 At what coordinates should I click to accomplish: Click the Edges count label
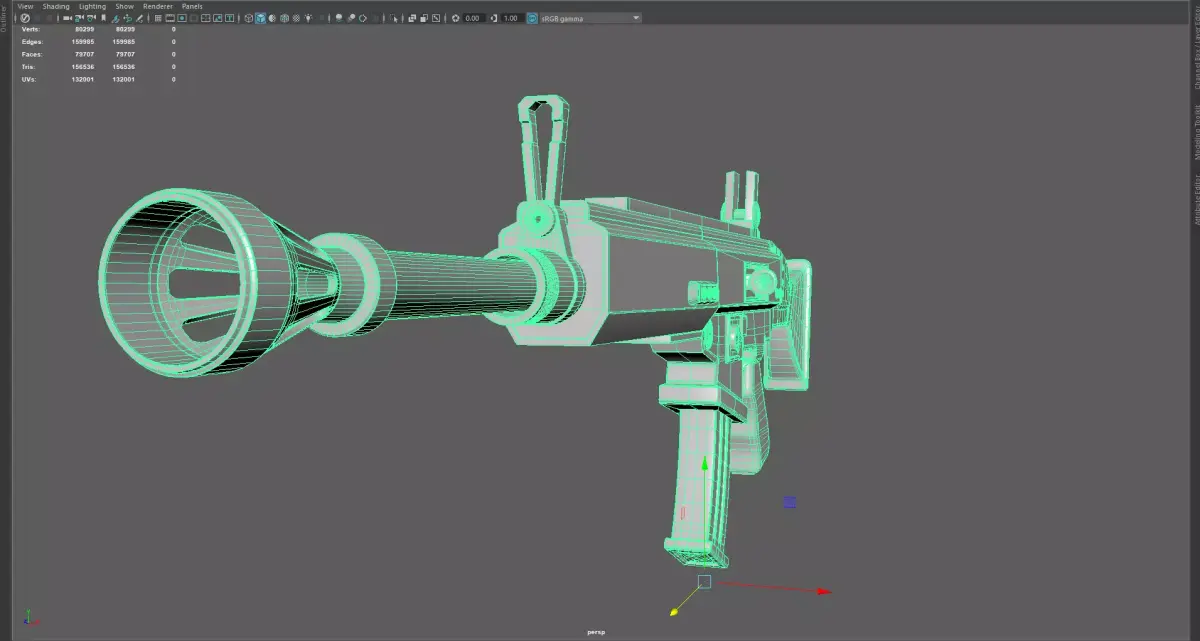coord(31,42)
